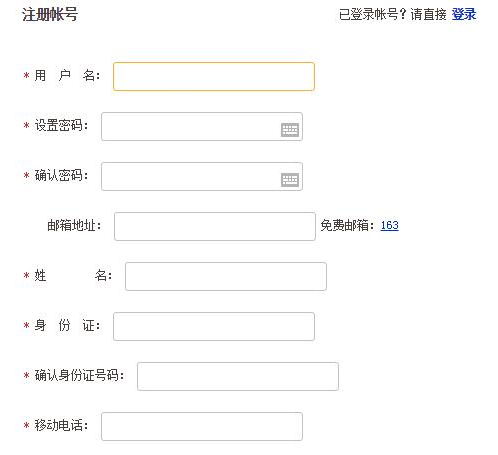Select the 邮箱地址 text field
Viewport: 498px width, 455px height.
(x=215, y=226)
